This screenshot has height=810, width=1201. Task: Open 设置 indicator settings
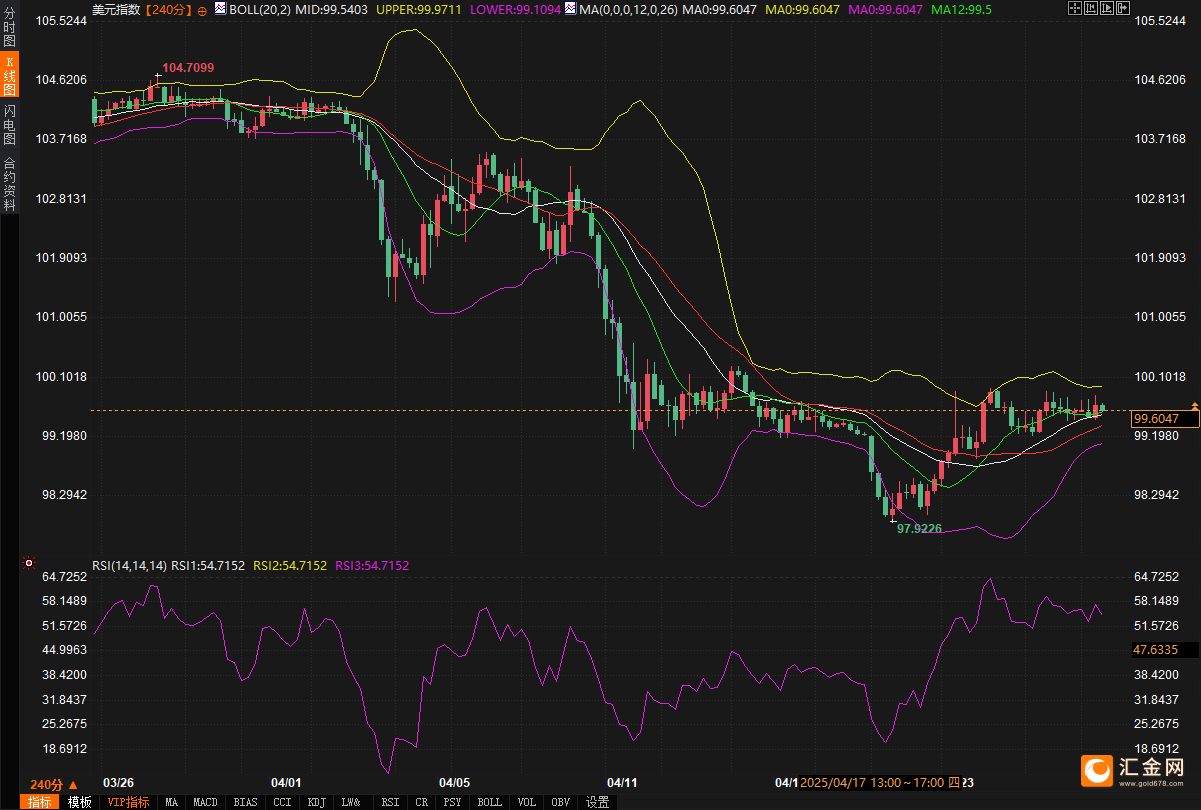click(598, 802)
